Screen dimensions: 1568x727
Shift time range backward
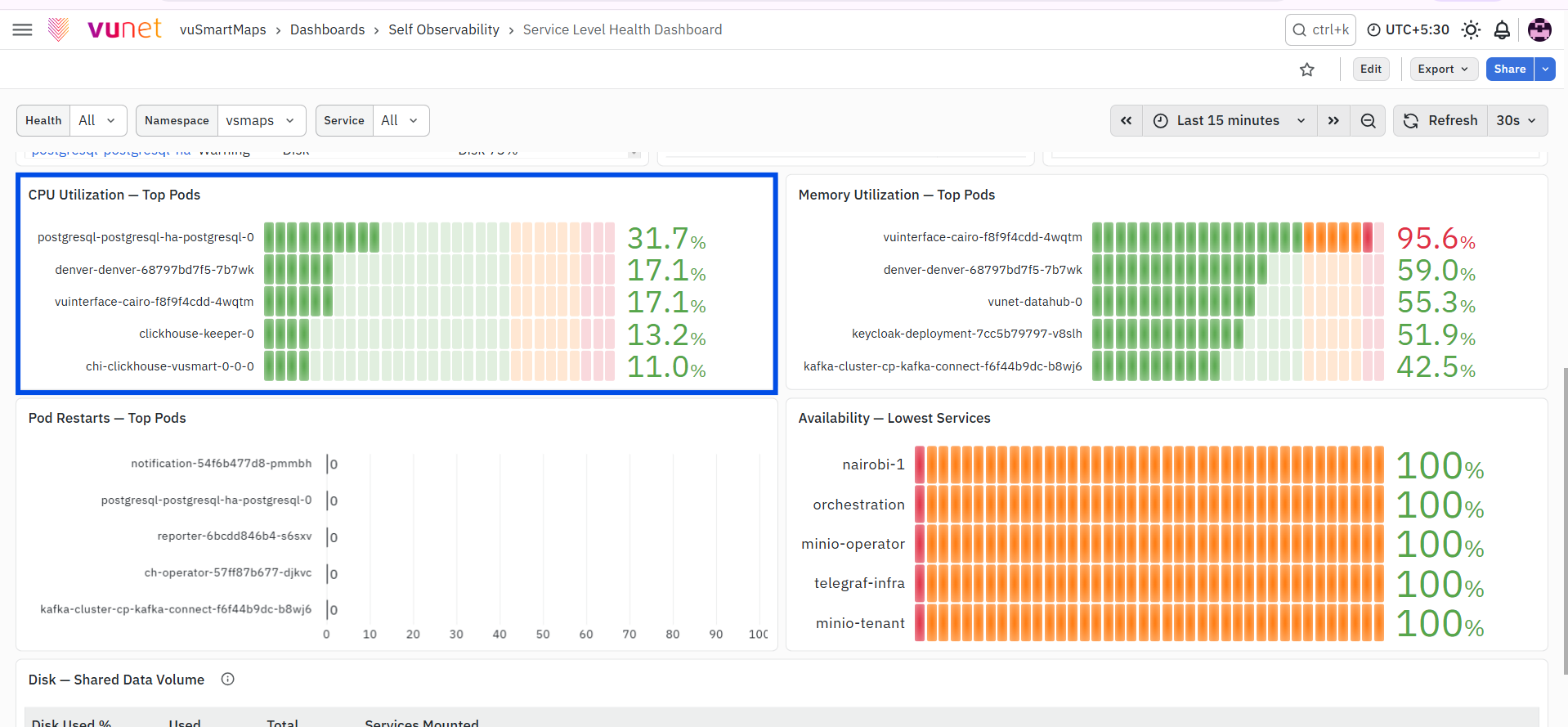[1127, 121]
